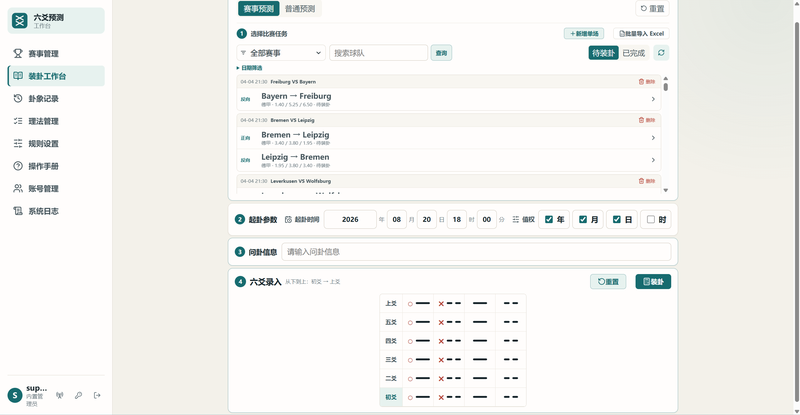Image resolution: width=800 pixels, height=415 pixels.
Task: Select static yin broken line for 三爻
Action: (511, 359)
